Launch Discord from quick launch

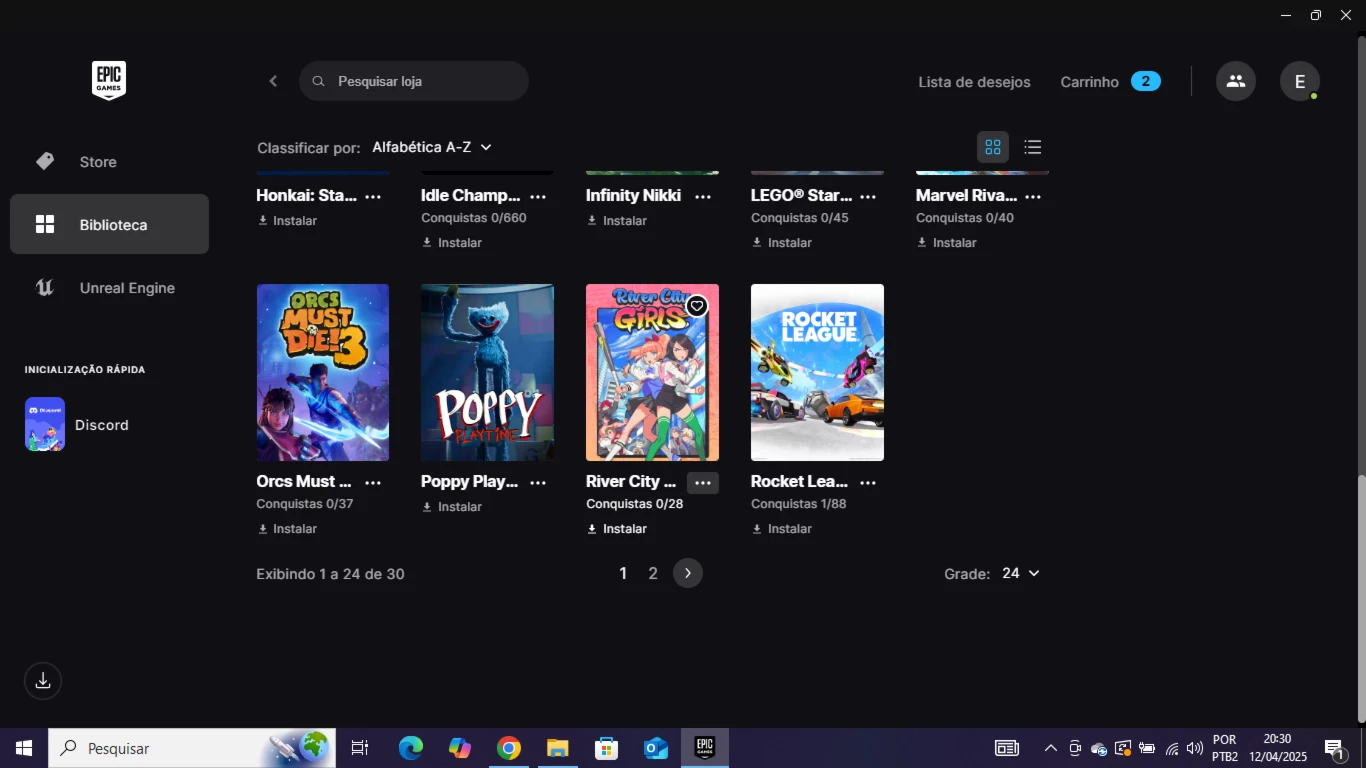tap(77, 425)
